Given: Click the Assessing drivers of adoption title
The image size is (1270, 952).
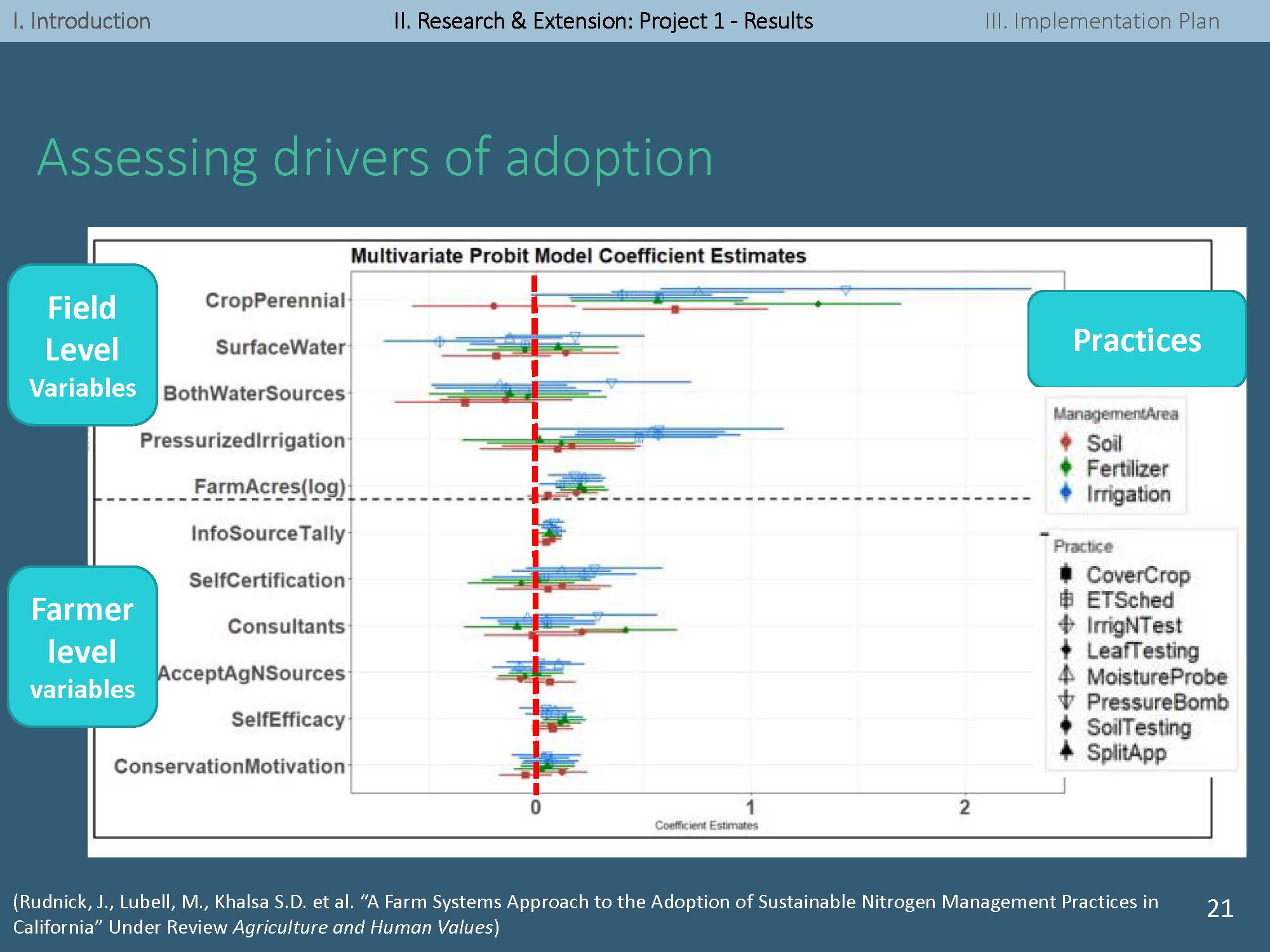Looking at the screenshot, I should 375,157.
